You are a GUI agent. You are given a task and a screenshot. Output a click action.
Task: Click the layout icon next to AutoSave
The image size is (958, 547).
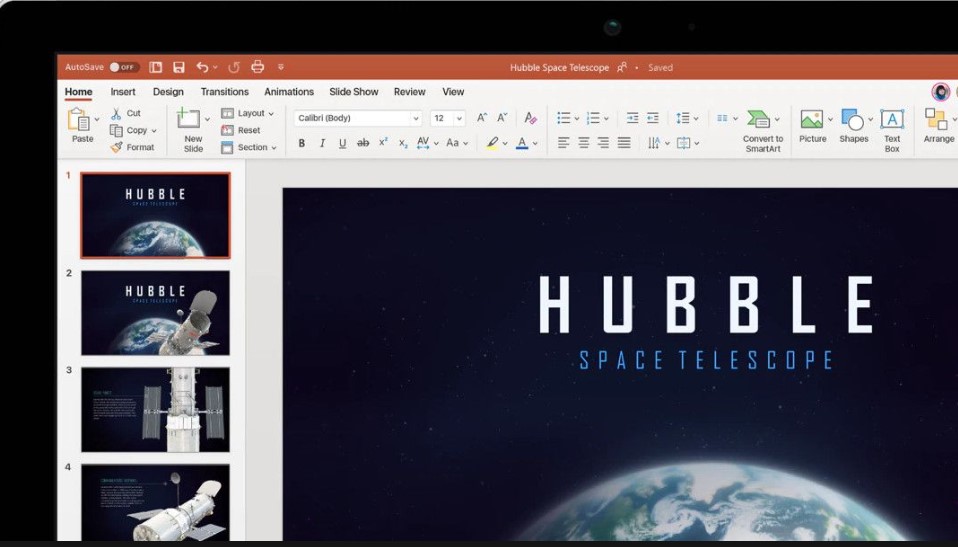click(x=156, y=67)
